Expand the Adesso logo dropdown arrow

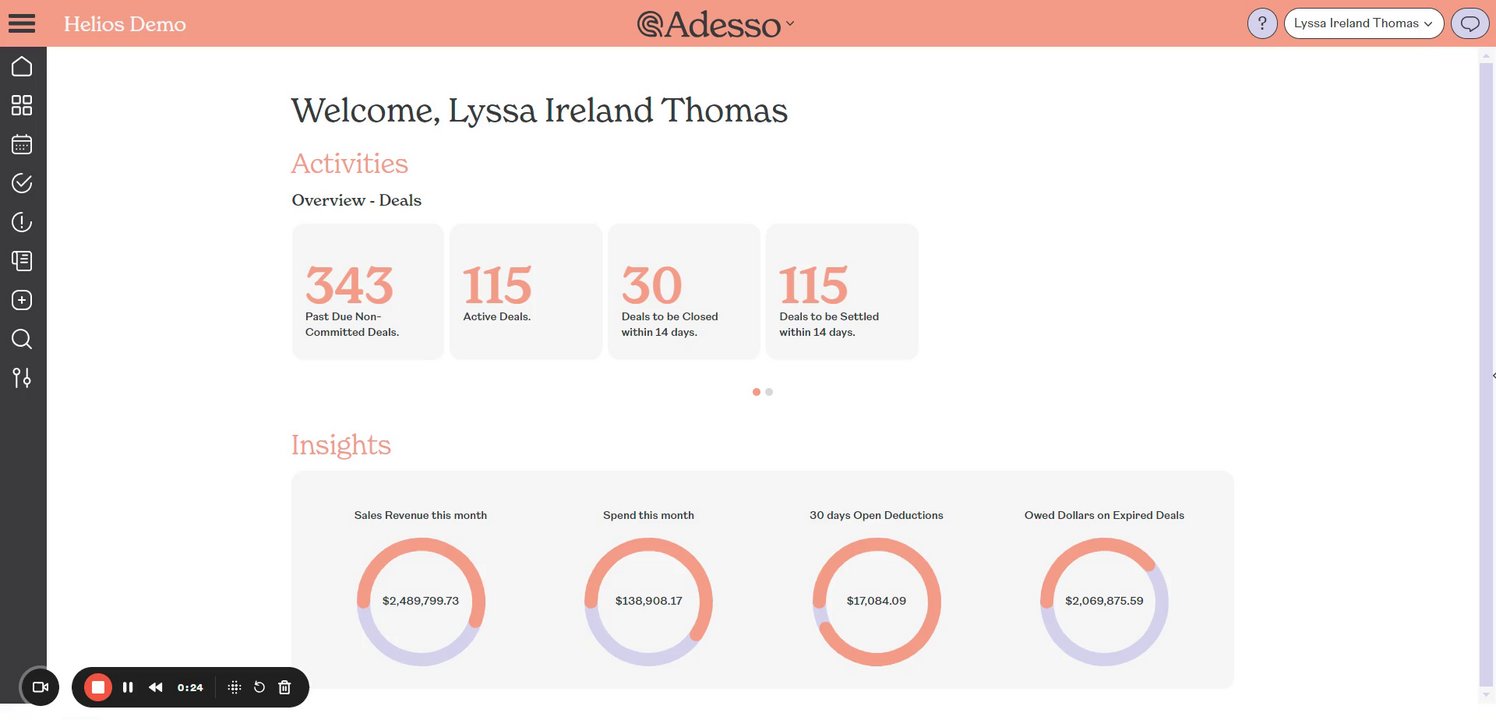pos(790,23)
